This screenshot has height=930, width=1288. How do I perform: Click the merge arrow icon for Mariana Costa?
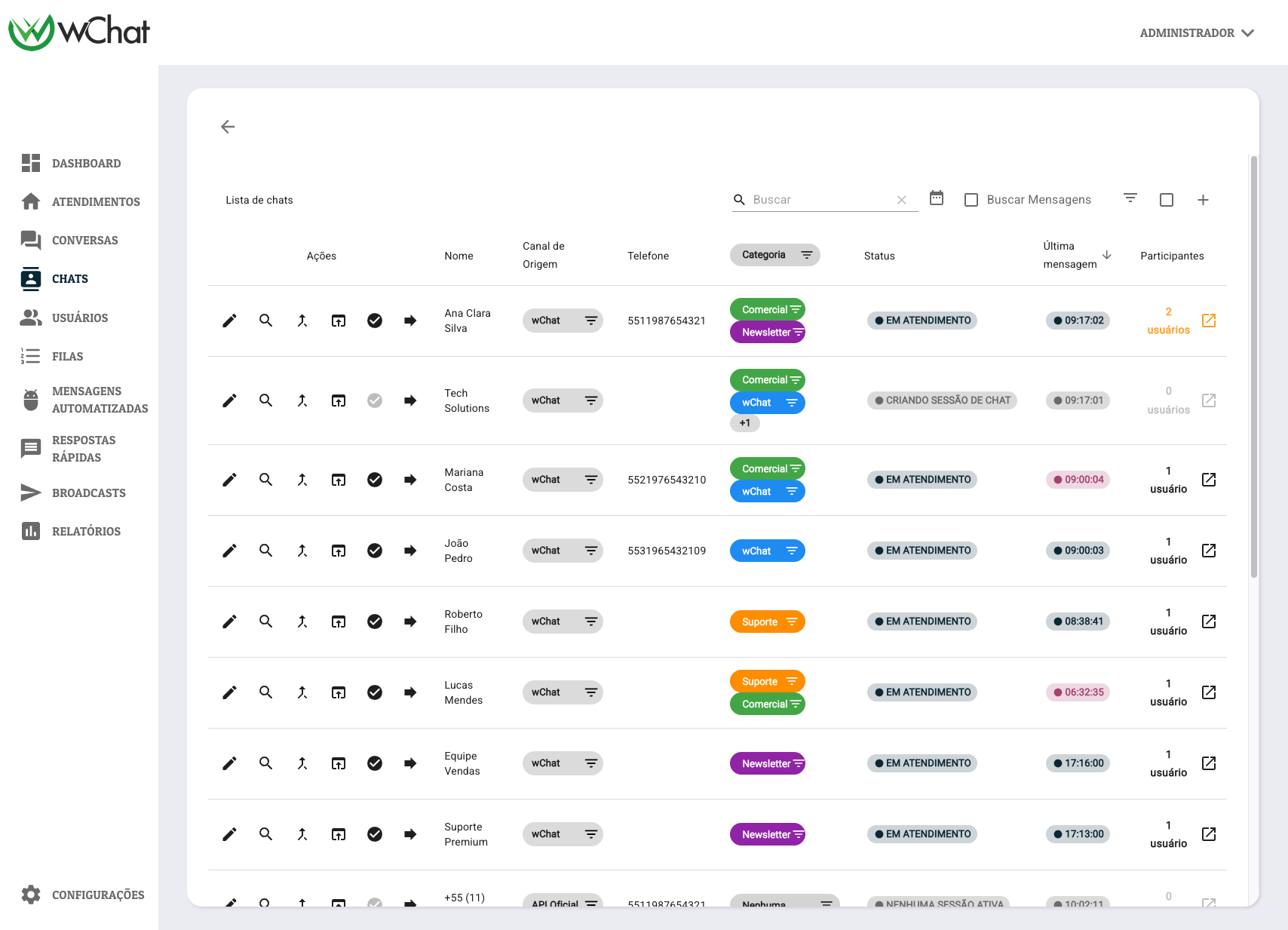click(x=302, y=480)
